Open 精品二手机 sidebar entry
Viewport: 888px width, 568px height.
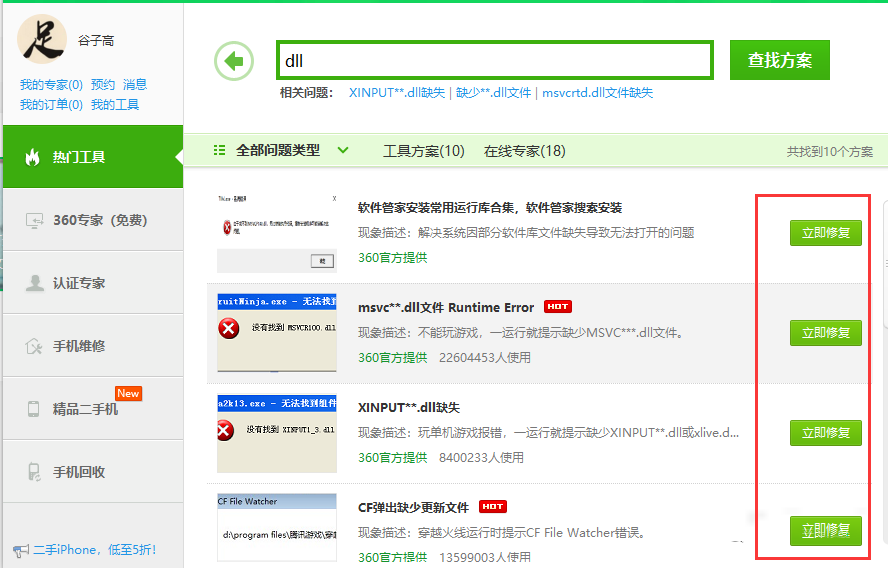click(x=93, y=408)
